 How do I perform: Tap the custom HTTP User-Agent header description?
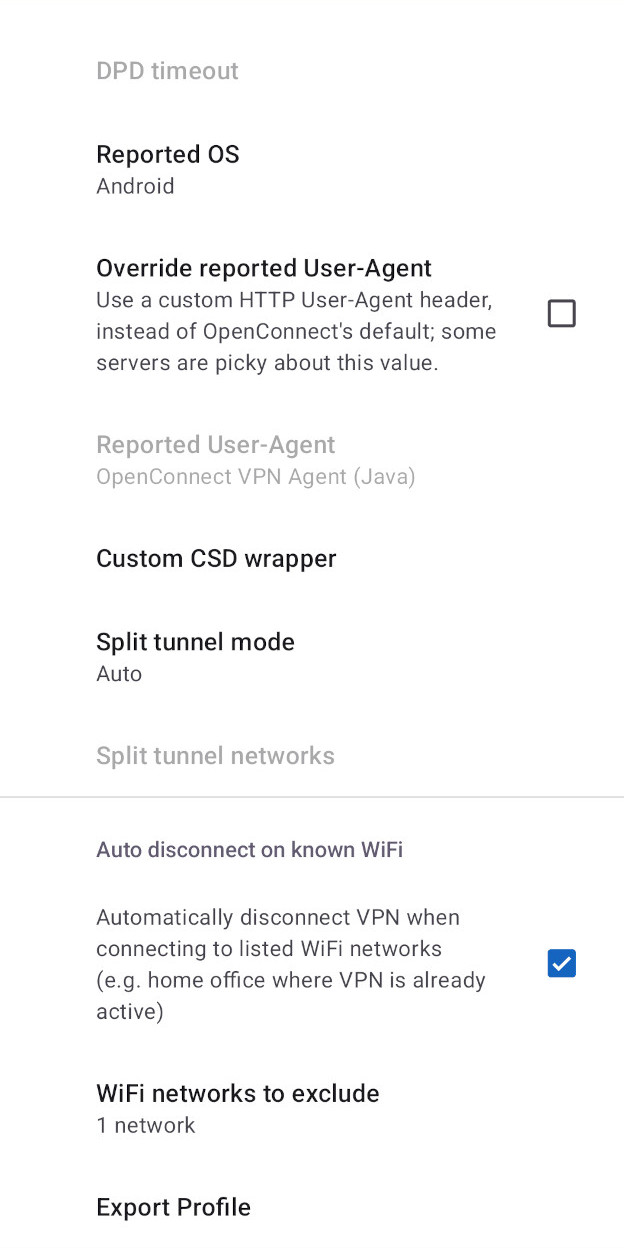pos(296,331)
